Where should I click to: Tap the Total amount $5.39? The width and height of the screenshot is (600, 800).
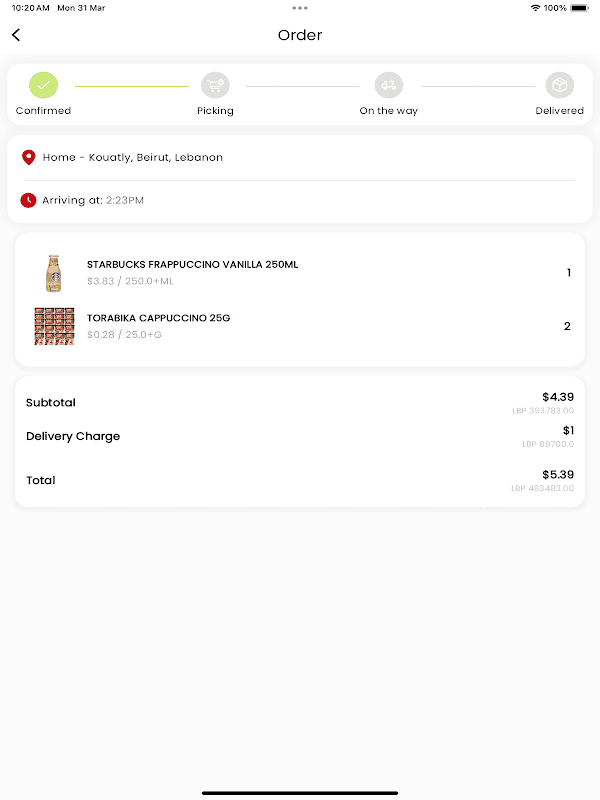[x=557, y=475]
